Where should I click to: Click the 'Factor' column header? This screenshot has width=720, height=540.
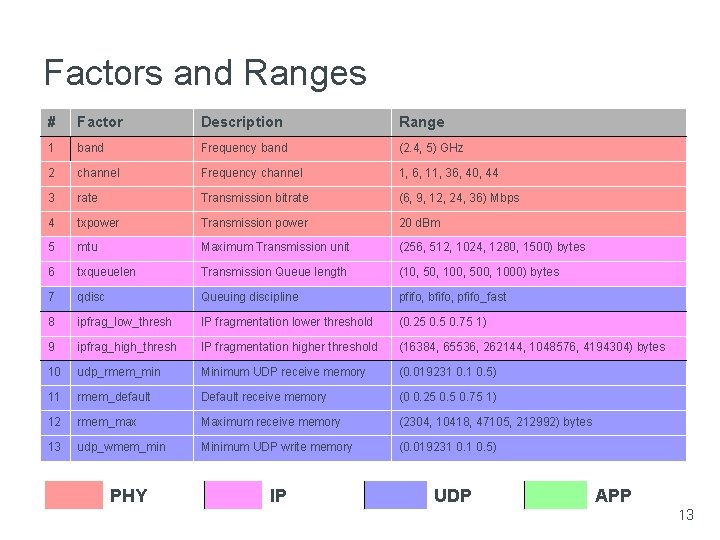100,122
